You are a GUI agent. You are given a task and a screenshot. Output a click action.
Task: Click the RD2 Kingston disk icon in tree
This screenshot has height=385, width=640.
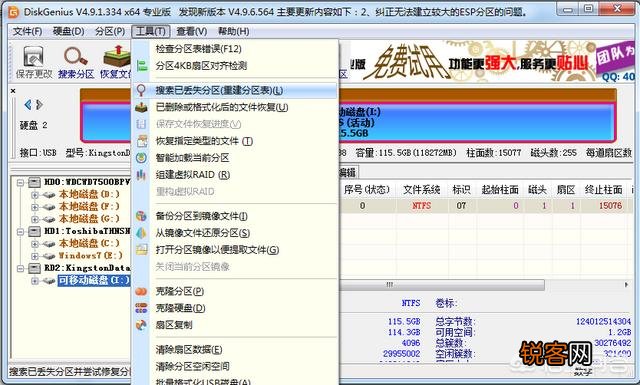click(x=34, y=268)
